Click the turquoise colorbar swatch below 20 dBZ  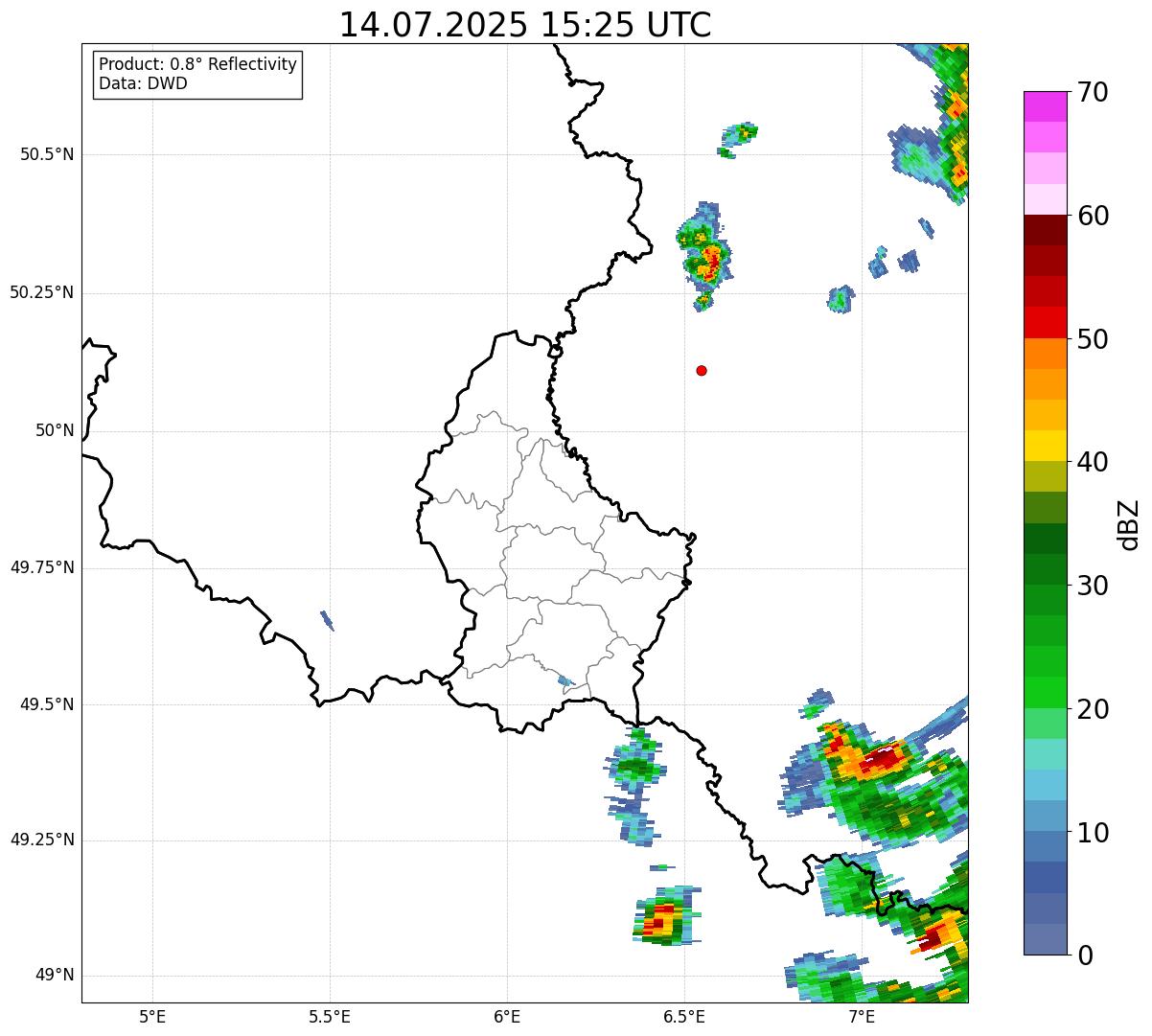(x=1045, y=754)
